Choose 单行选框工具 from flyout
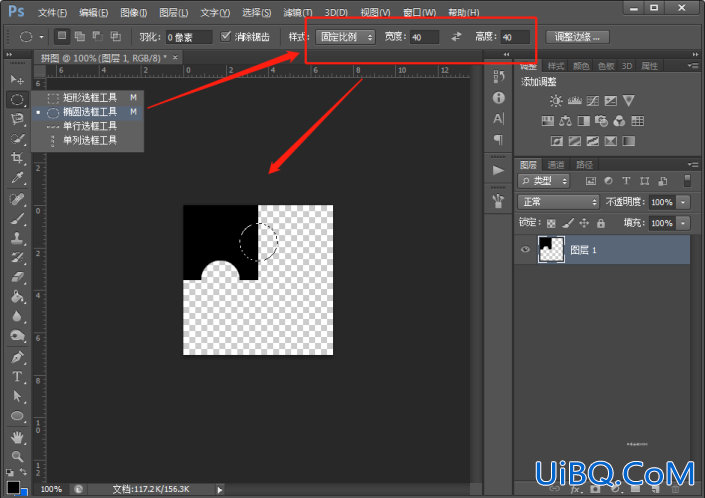This screenshot has height=498, width=705. 88,126
